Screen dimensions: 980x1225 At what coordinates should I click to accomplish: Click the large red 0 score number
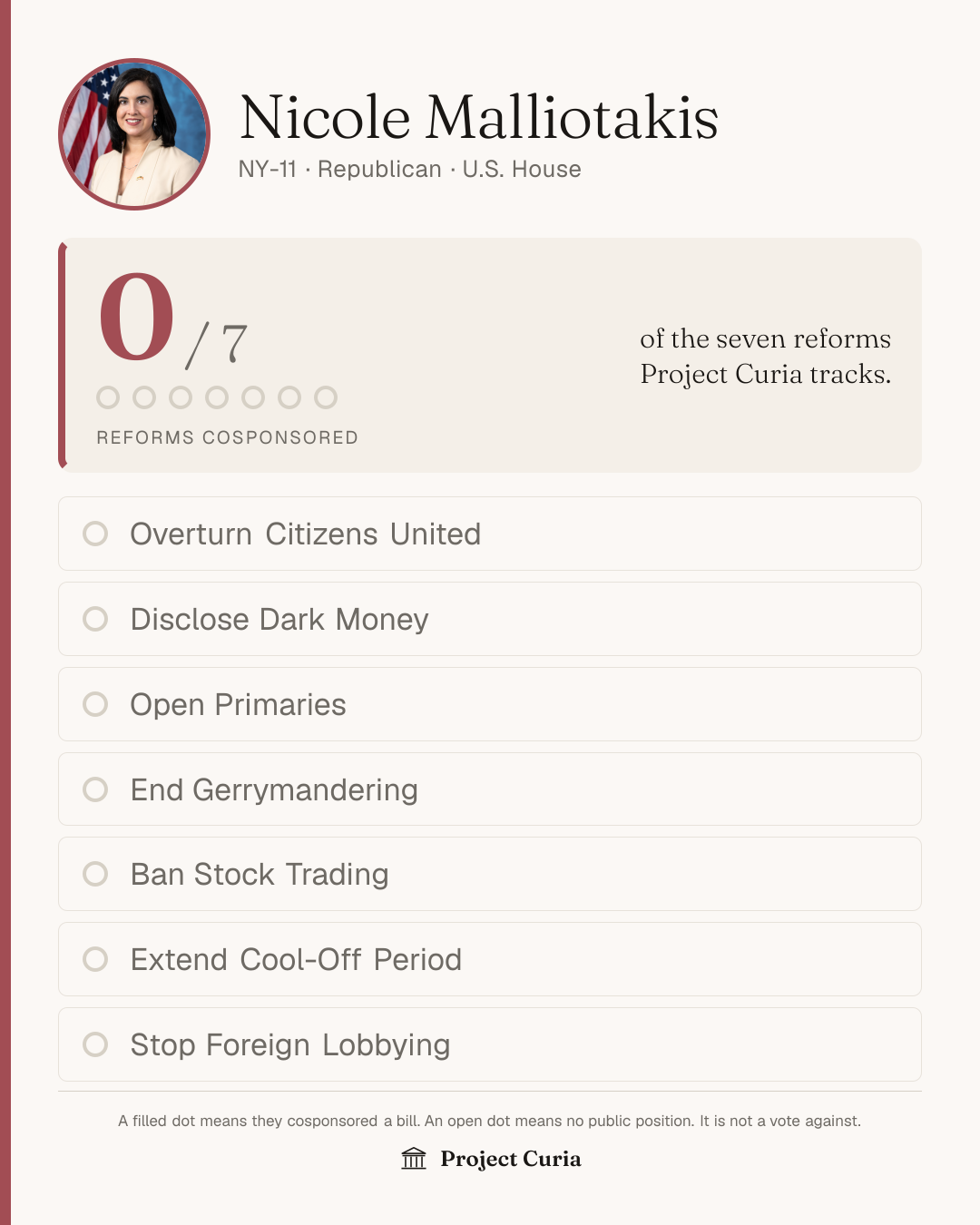pyautogui.click(x=136, y=317)
